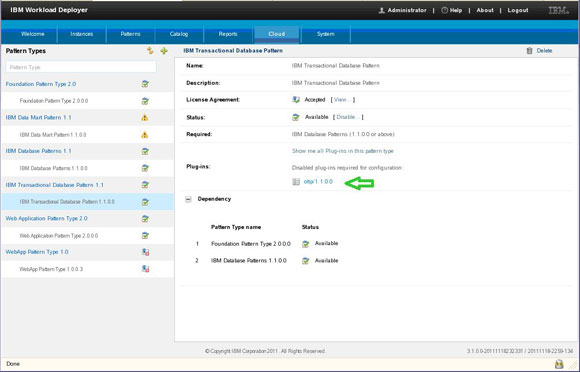Image resolution: width=580 pixels, height=372 pixels.
Task: Click Show me all Plug-ins link
Action: tap(343, 151)
